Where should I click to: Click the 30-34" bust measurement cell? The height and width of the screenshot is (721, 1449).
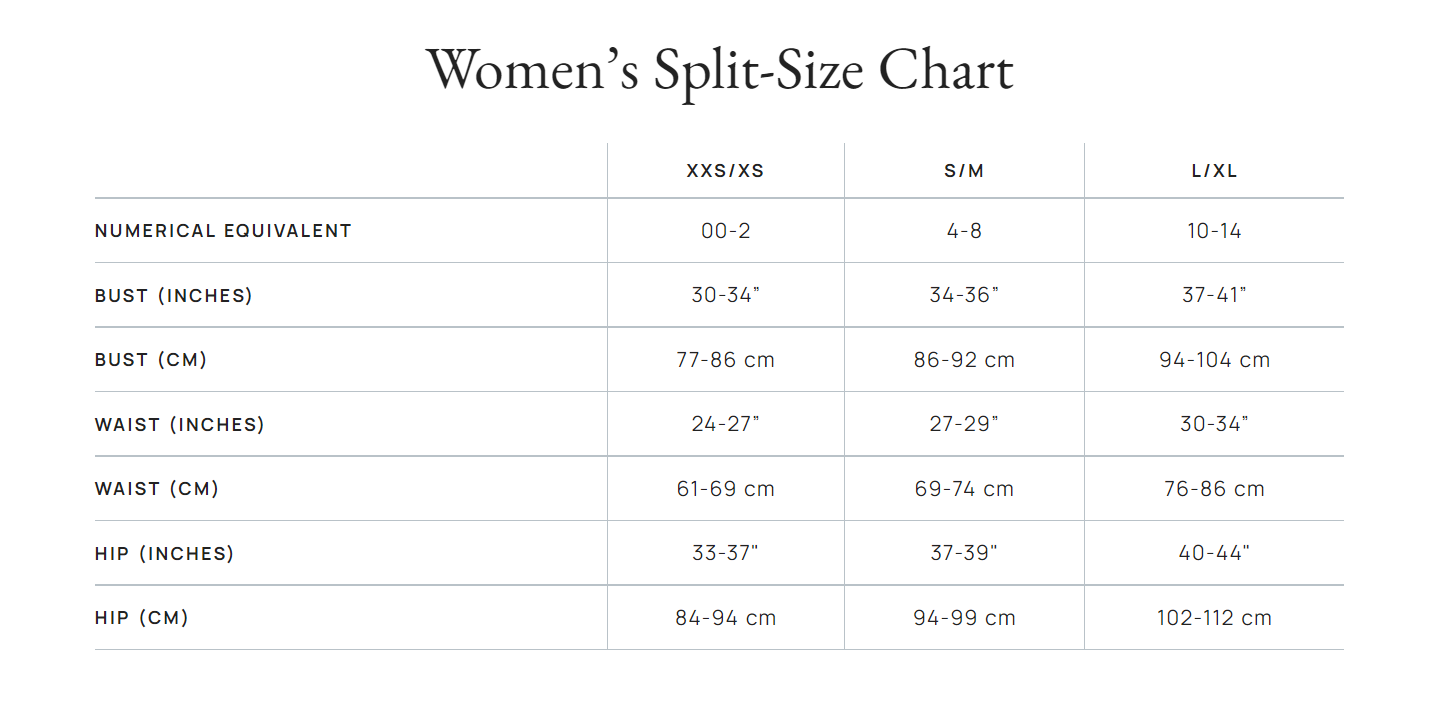725,296
